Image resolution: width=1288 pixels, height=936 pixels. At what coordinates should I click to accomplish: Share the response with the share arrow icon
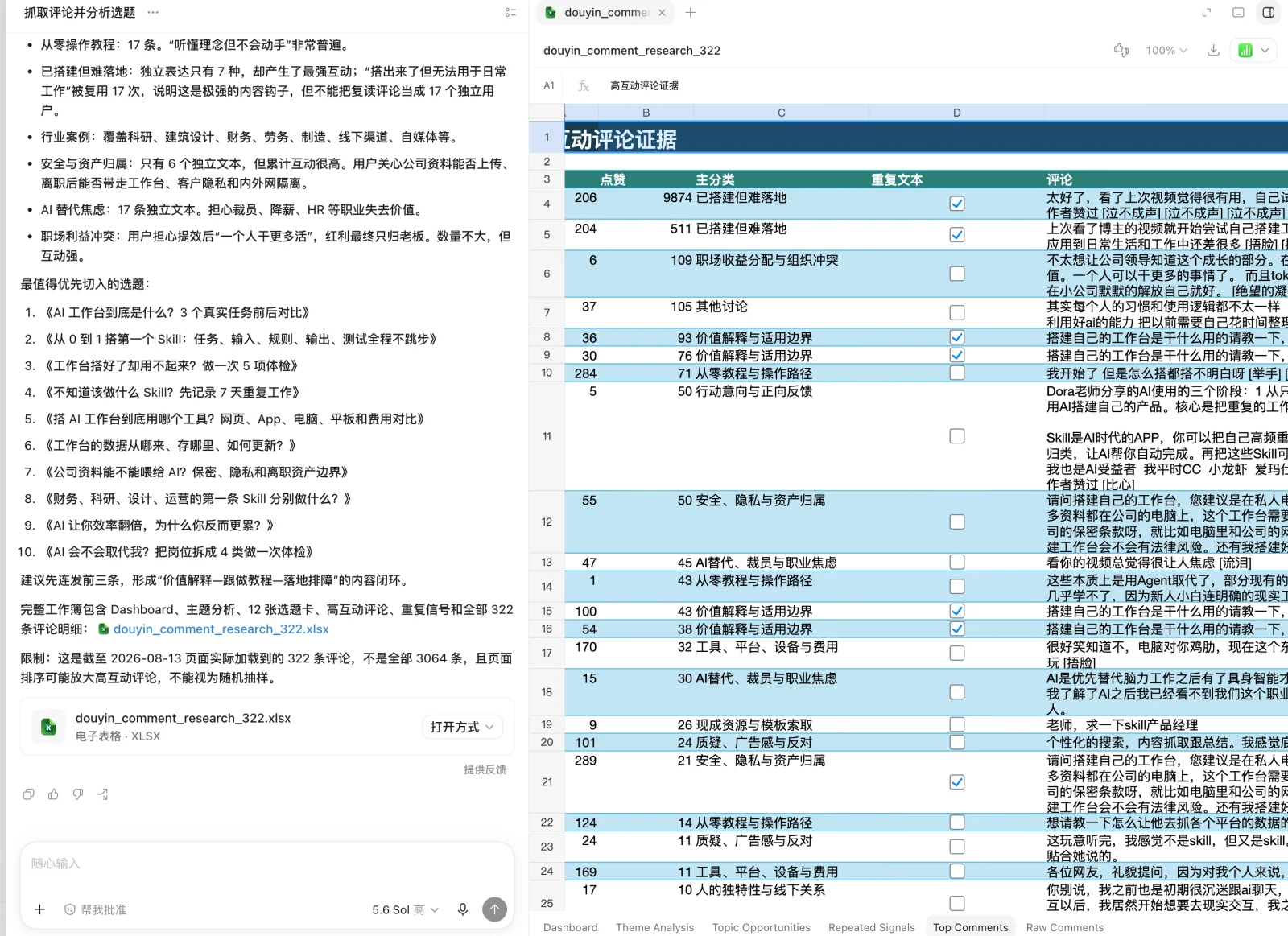(102, 794)
